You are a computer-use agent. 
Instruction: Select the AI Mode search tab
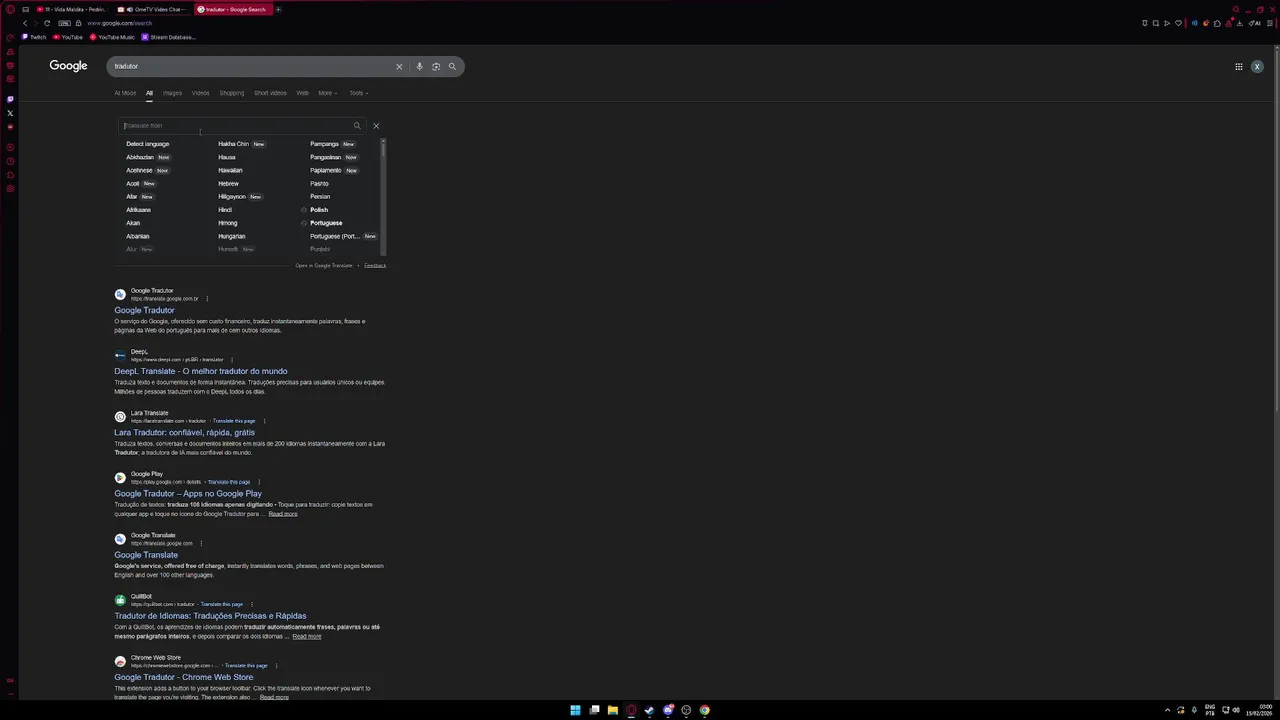[125, 93]
